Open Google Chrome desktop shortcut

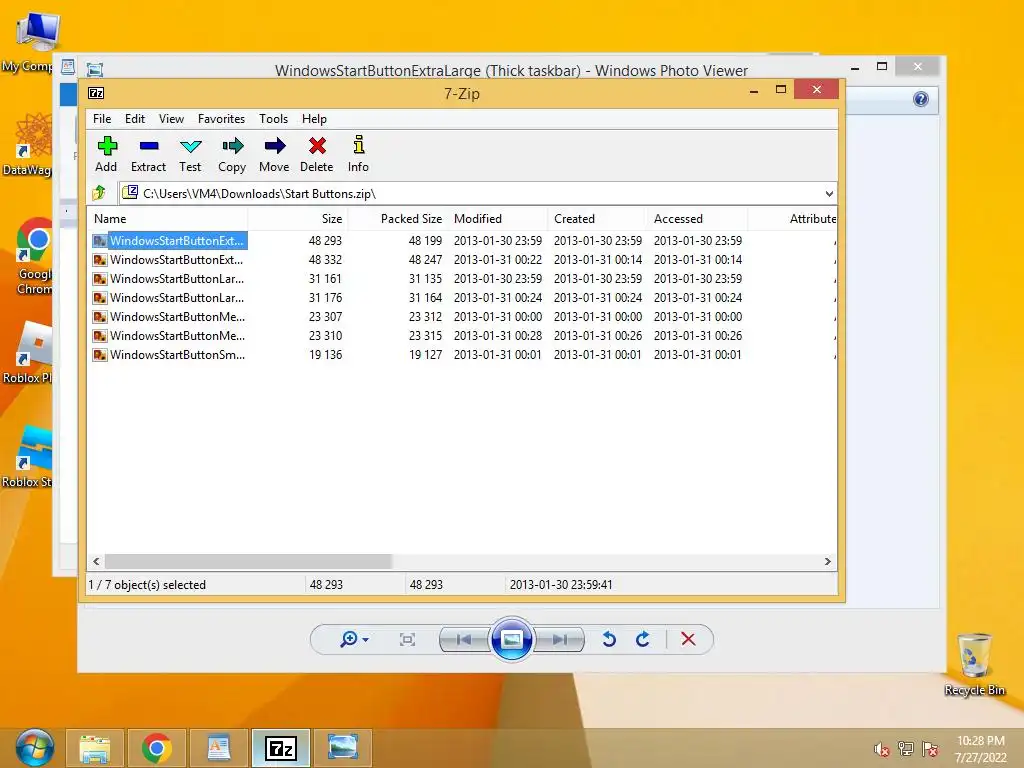(x=33, y=257)
